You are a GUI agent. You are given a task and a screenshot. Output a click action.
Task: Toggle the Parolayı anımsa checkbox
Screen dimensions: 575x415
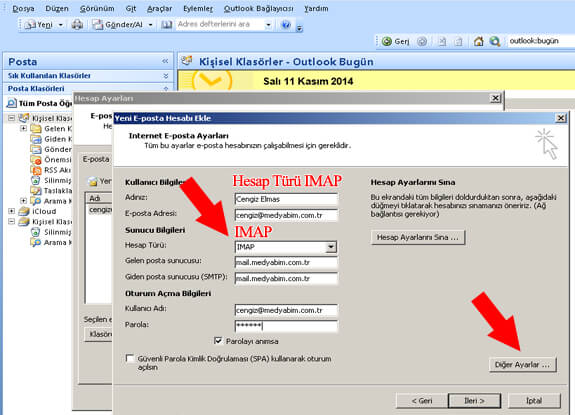(218, 341)
